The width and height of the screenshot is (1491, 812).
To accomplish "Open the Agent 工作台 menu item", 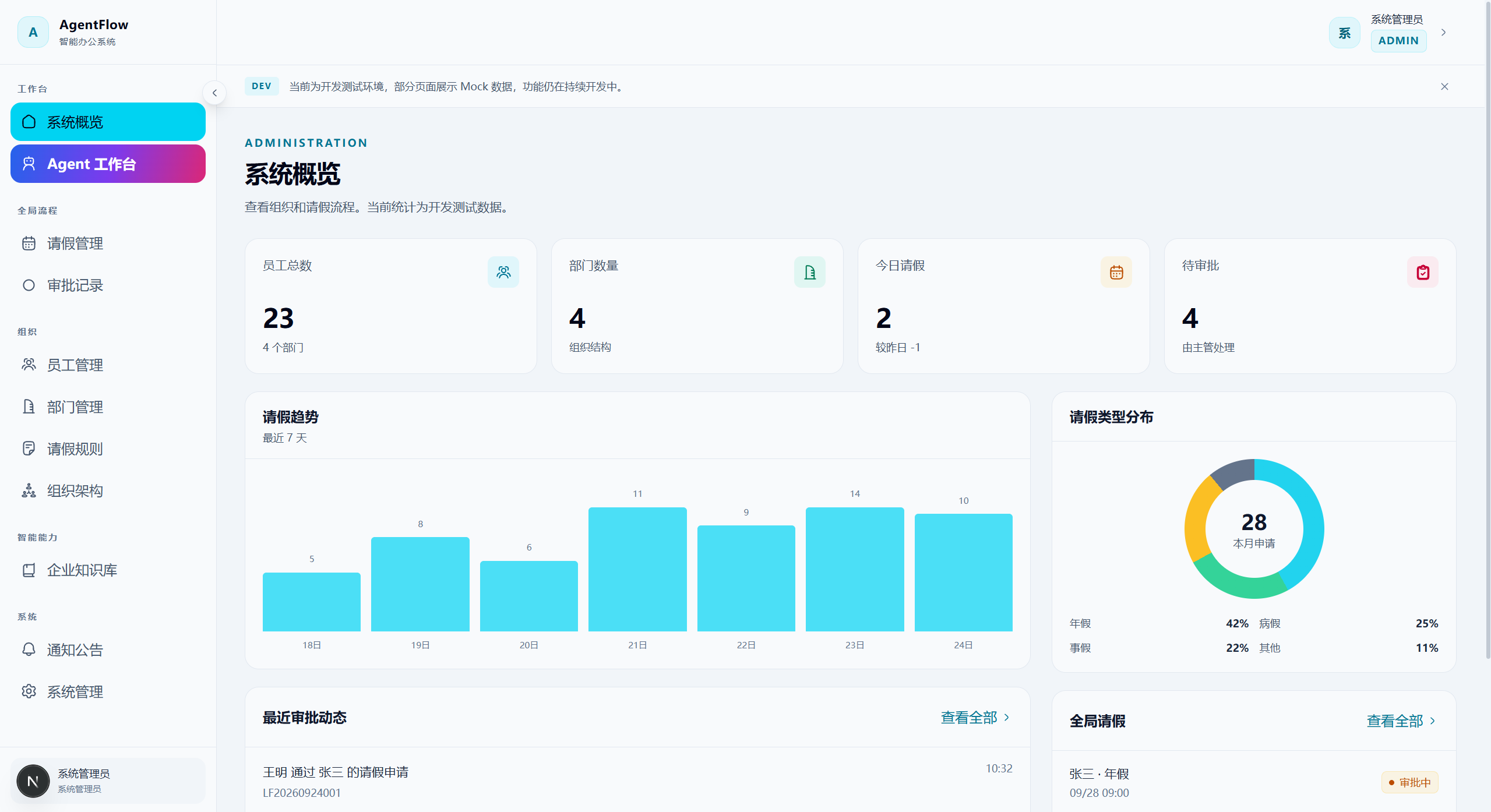I will (x=108, y=164).
